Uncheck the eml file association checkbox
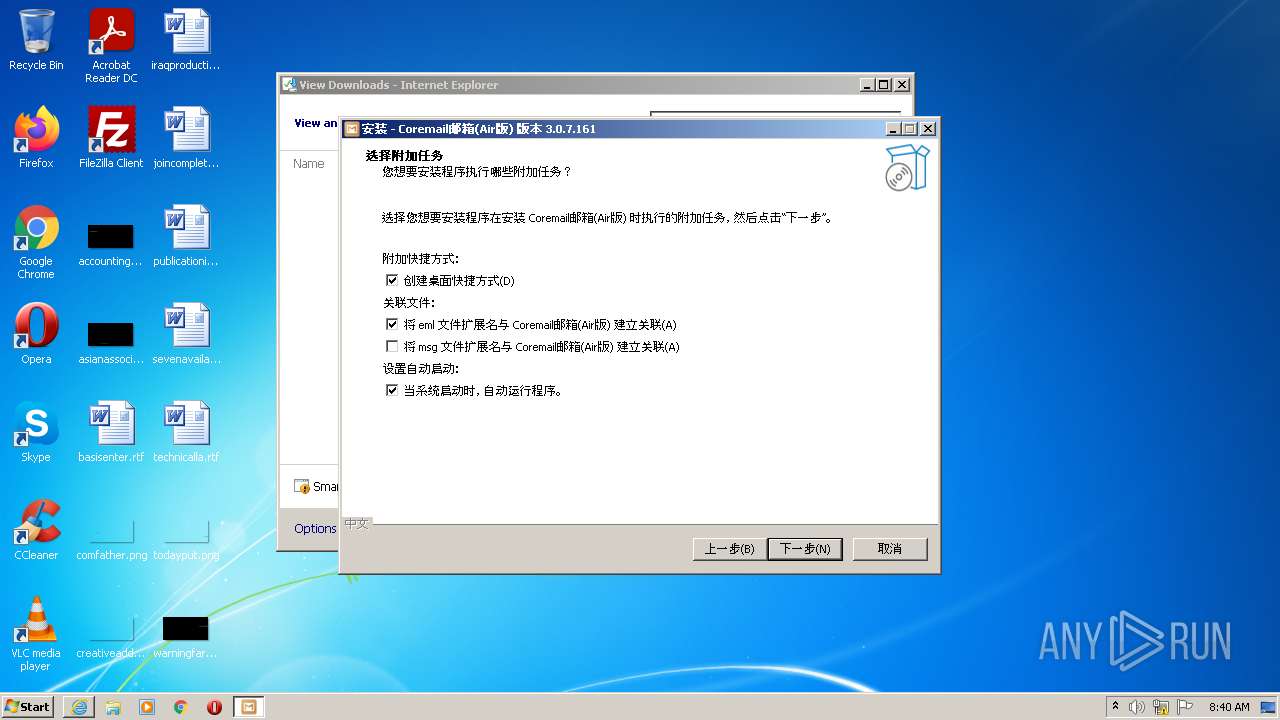The image size is (1280, 720). [392, 325]
